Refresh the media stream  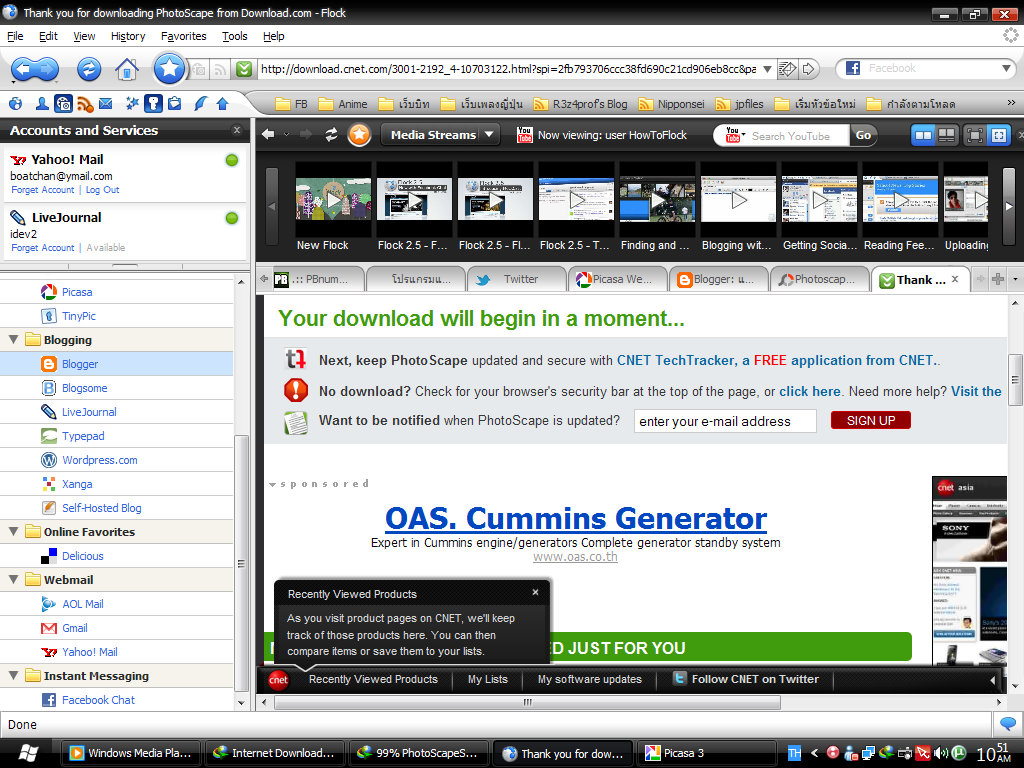[x=331, y=135]
